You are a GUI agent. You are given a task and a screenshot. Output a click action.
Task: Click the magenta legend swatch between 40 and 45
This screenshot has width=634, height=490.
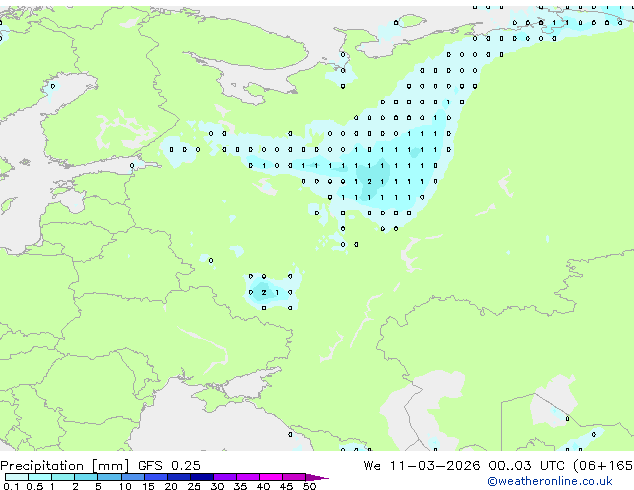(271, 477)
